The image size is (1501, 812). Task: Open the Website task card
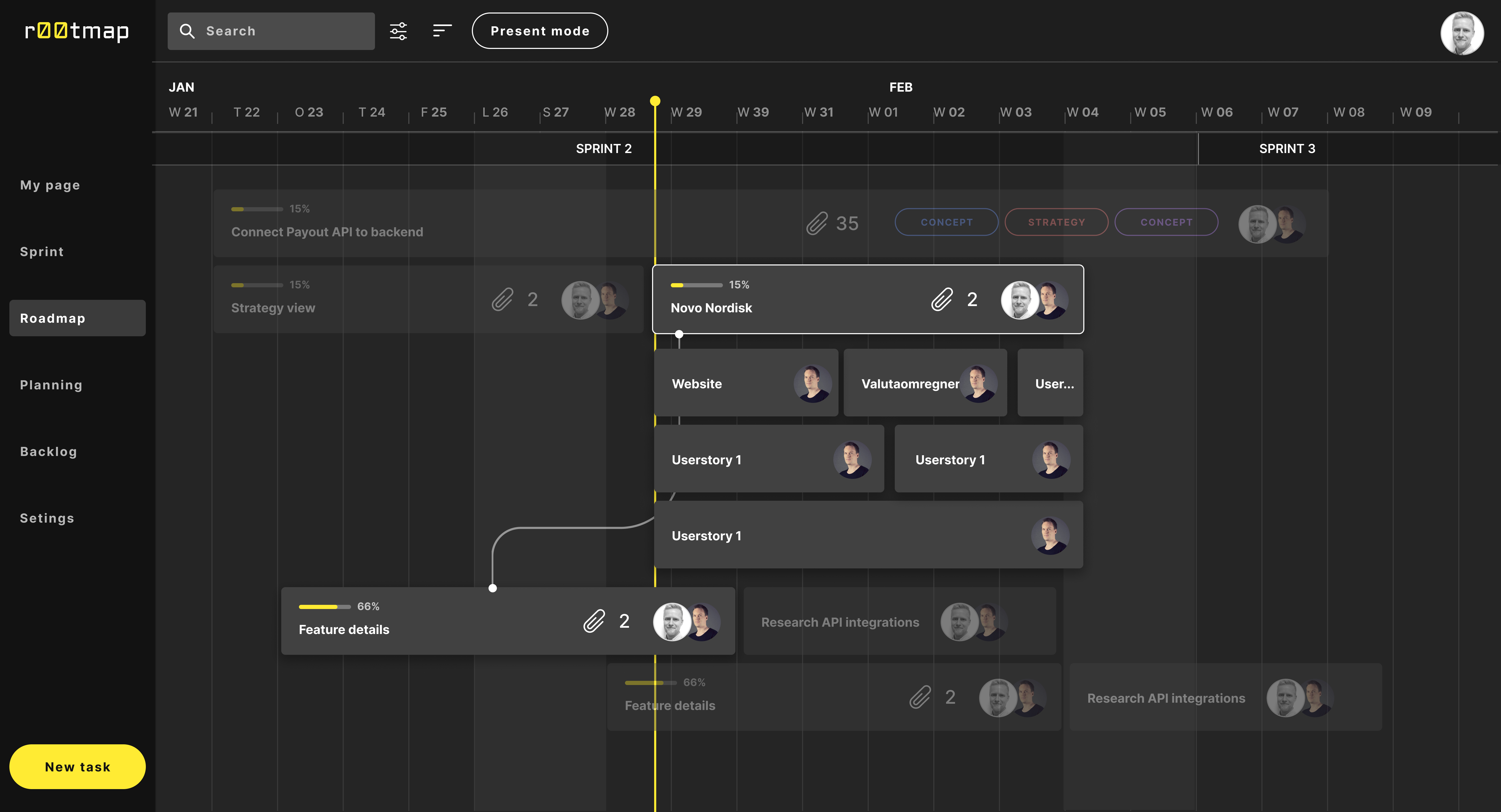(x=746, y=383)
